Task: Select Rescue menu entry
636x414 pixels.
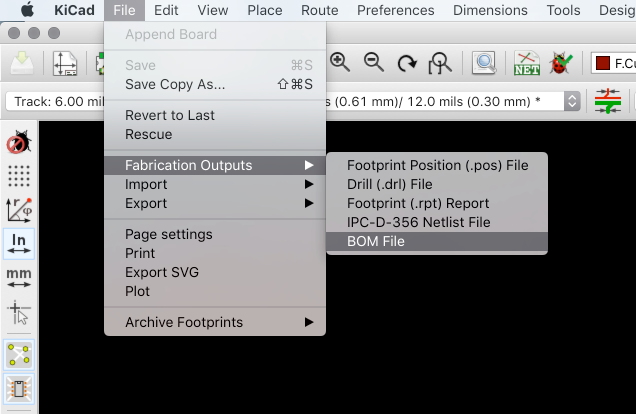Action: 215,134
